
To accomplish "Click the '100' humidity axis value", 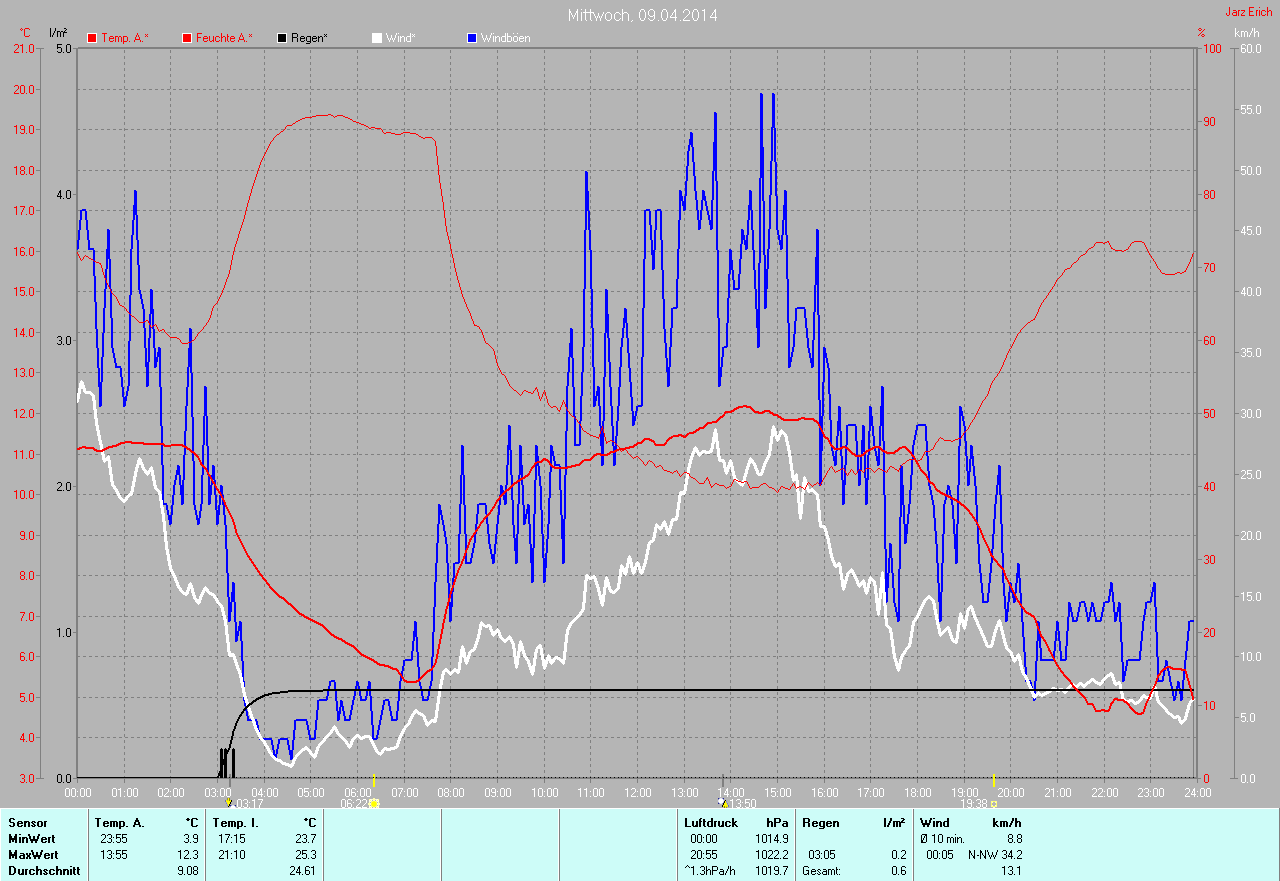I will click(1211, 48).
